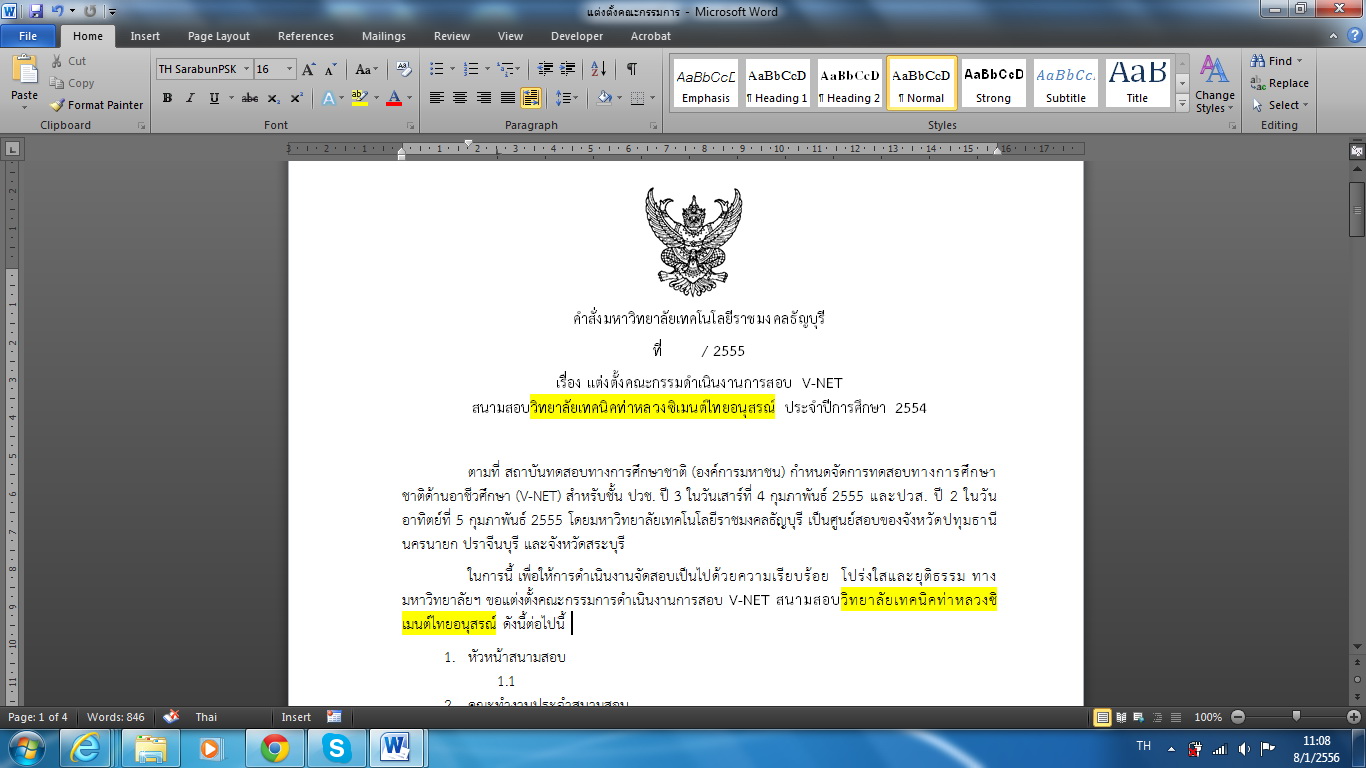Screen dimensions: 1366x768
Task: Open Font dialog launcher
Action: [x=411, y=126]
